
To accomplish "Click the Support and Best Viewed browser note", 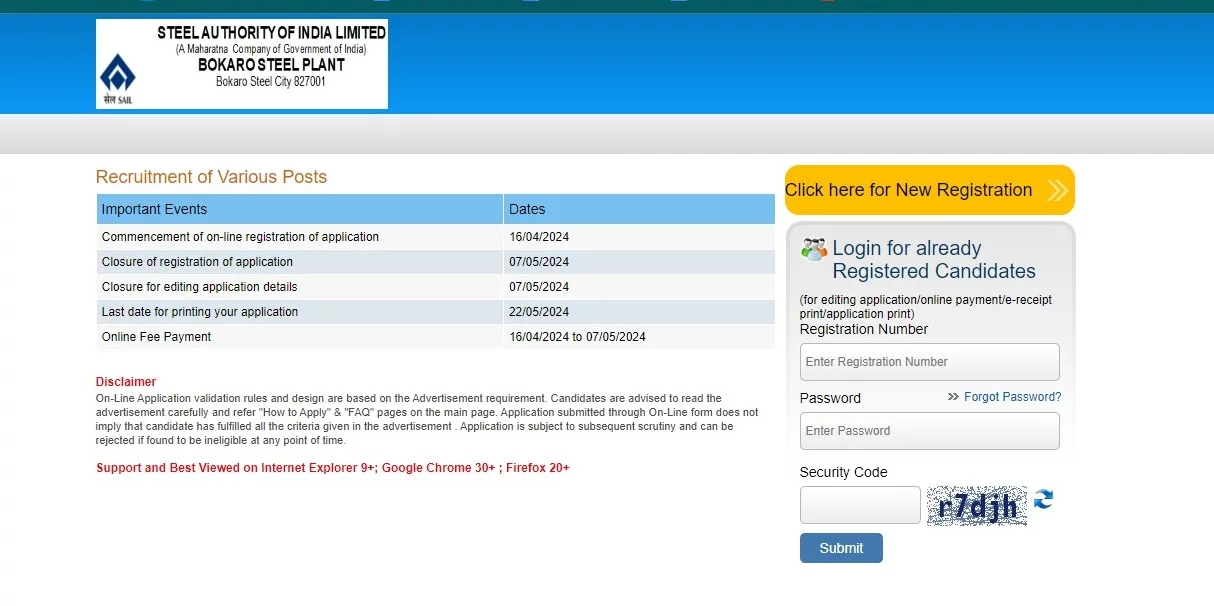I will [x=333, y=468].
